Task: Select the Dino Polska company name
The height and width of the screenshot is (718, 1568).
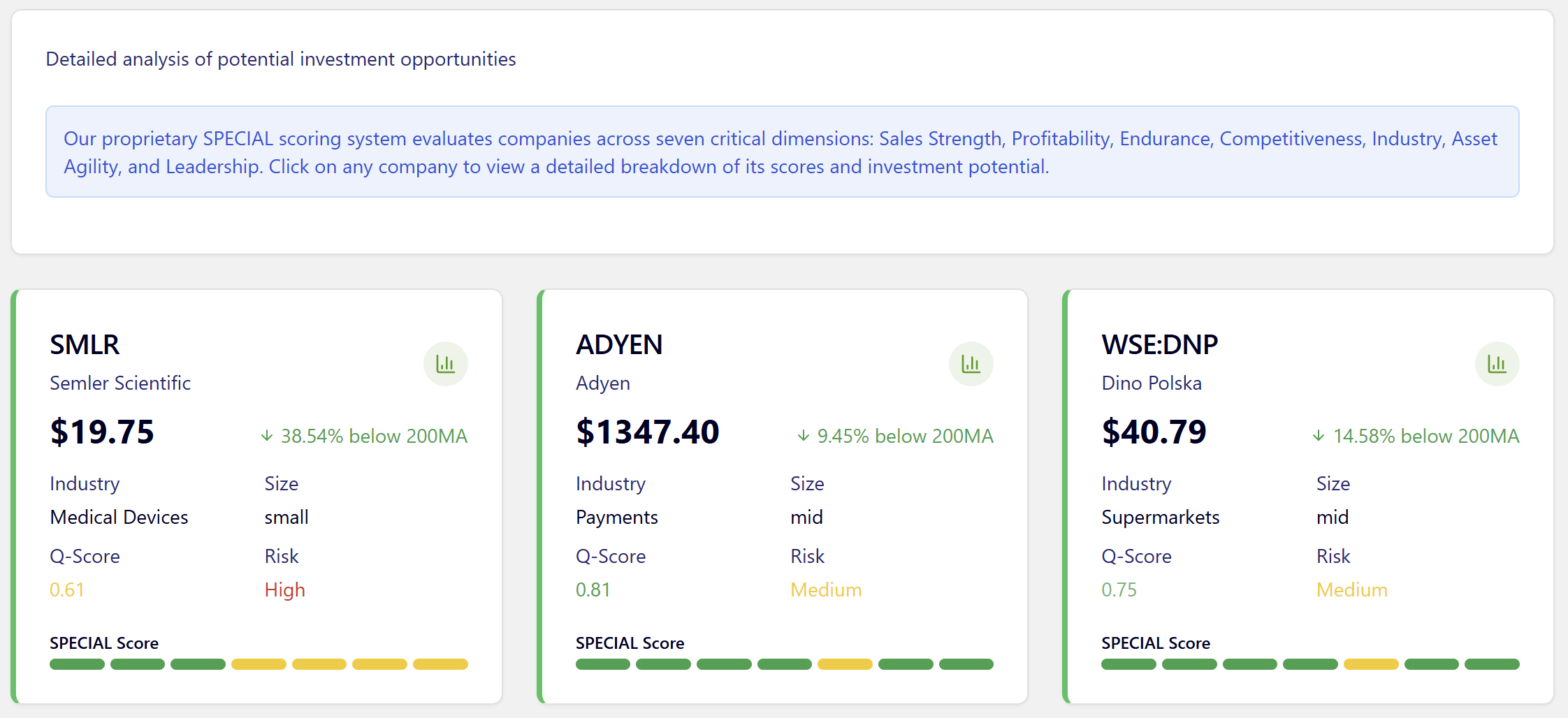Action: tap(1152, 383)
